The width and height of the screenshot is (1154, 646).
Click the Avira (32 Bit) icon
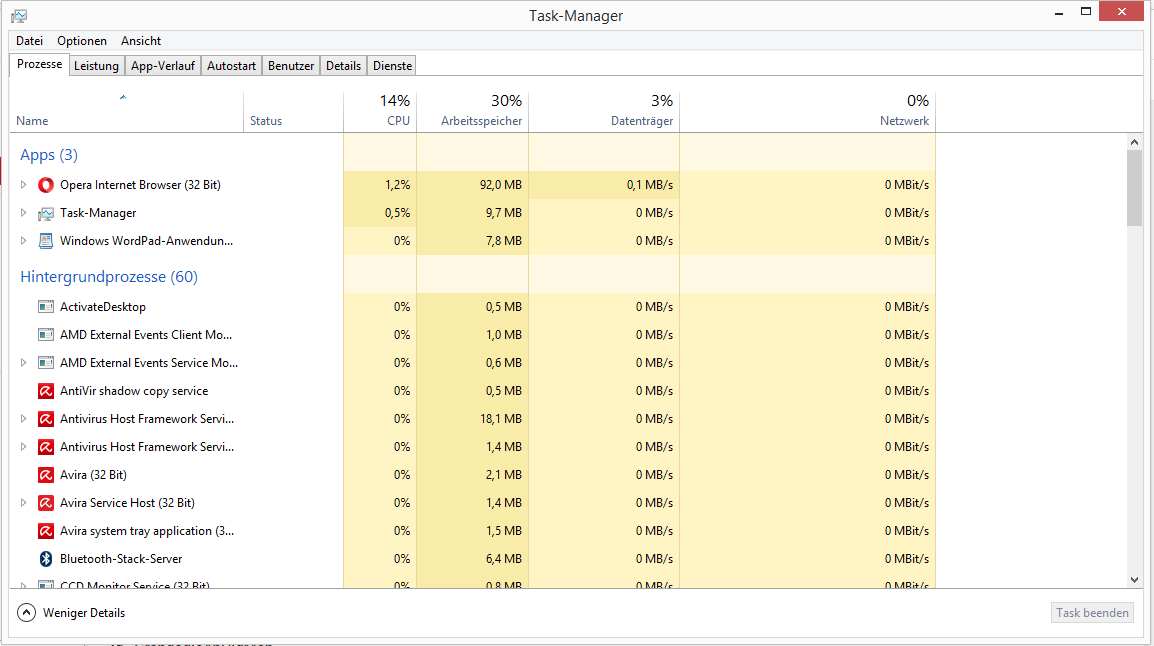(x=46, y=475)
